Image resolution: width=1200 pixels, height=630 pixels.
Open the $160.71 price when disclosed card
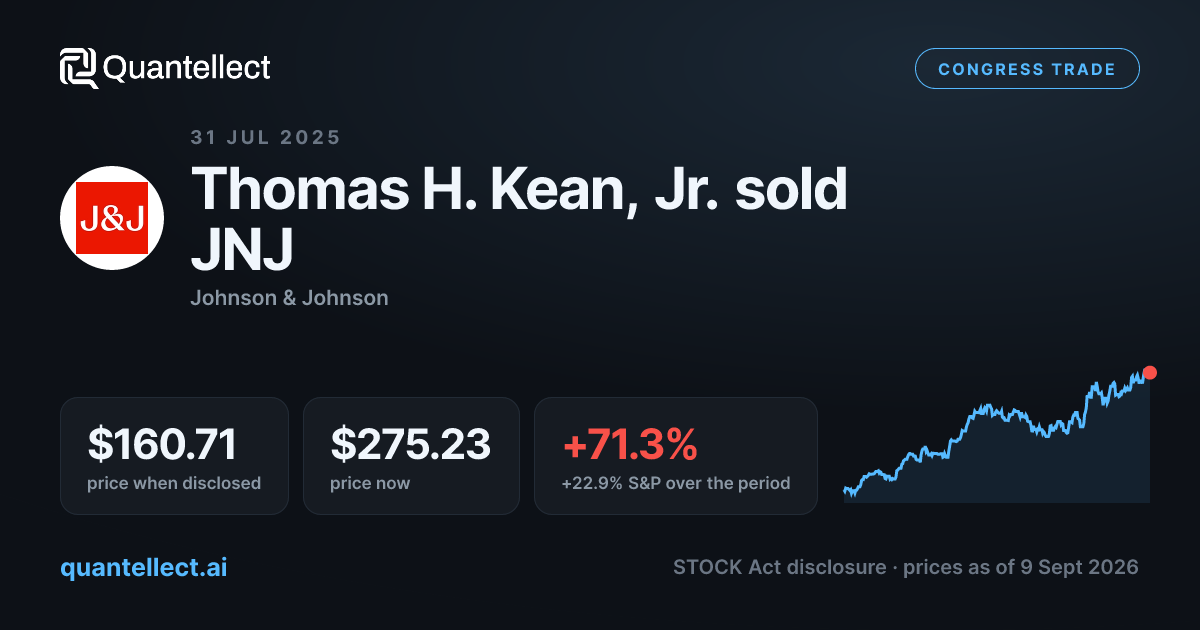click(174, 456)
